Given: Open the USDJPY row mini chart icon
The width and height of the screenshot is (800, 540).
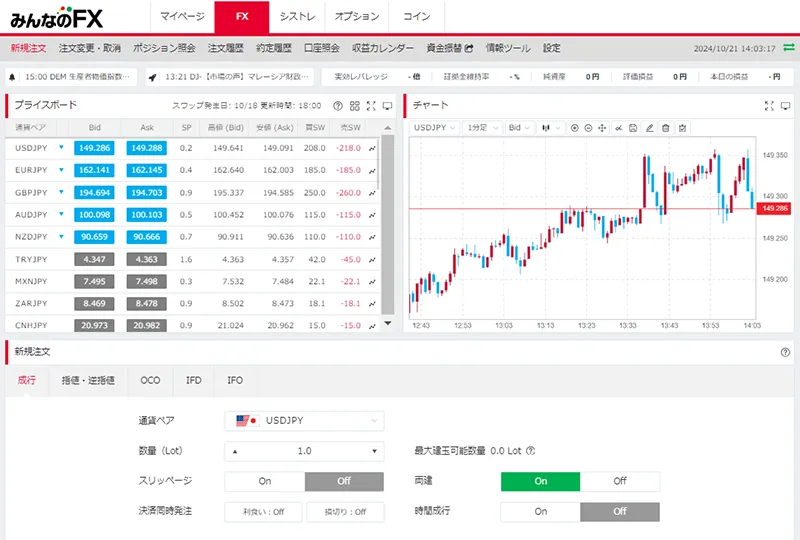Looking at the screenshot, I should click(x=372, y=148).
